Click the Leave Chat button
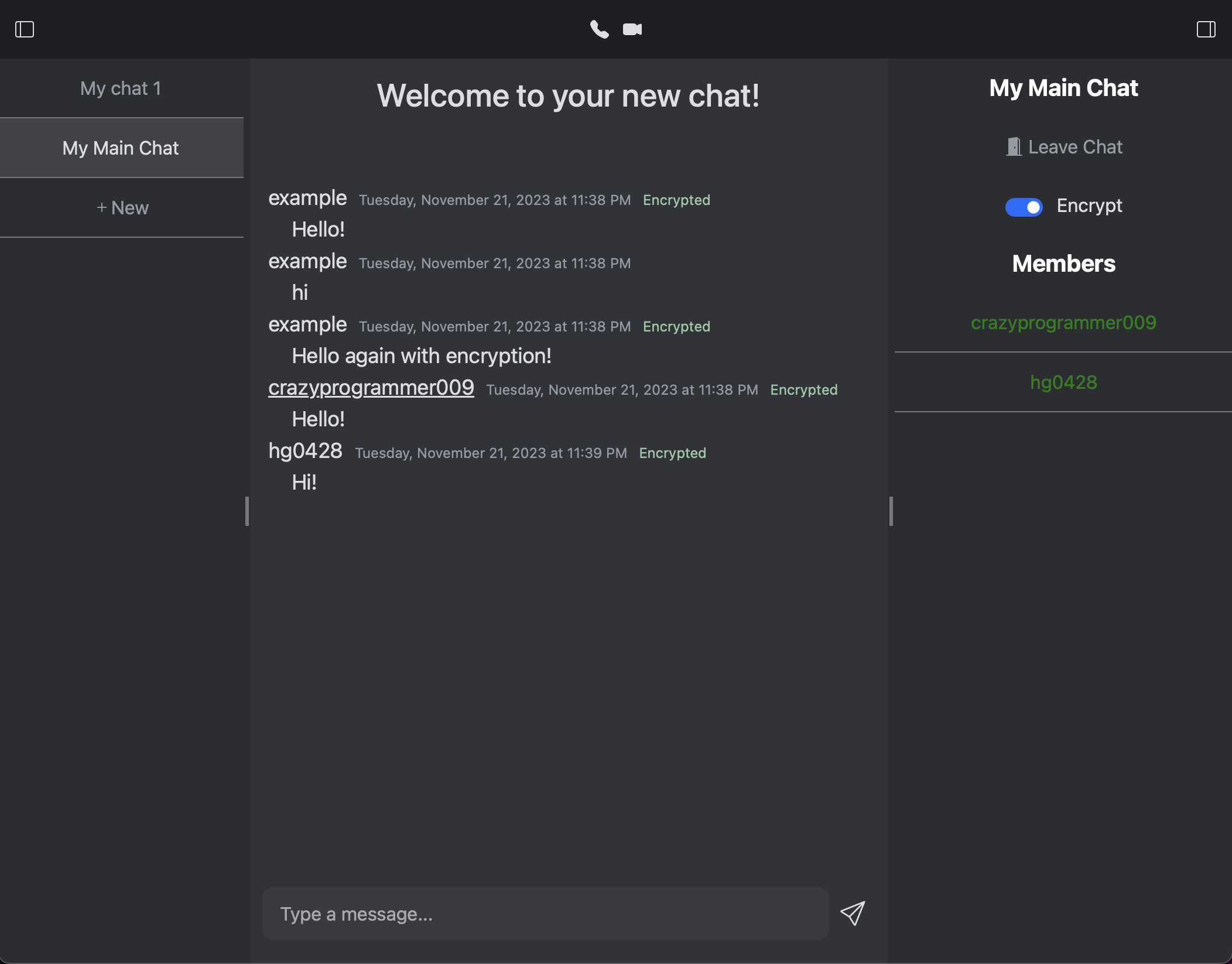 point(1075,147)
